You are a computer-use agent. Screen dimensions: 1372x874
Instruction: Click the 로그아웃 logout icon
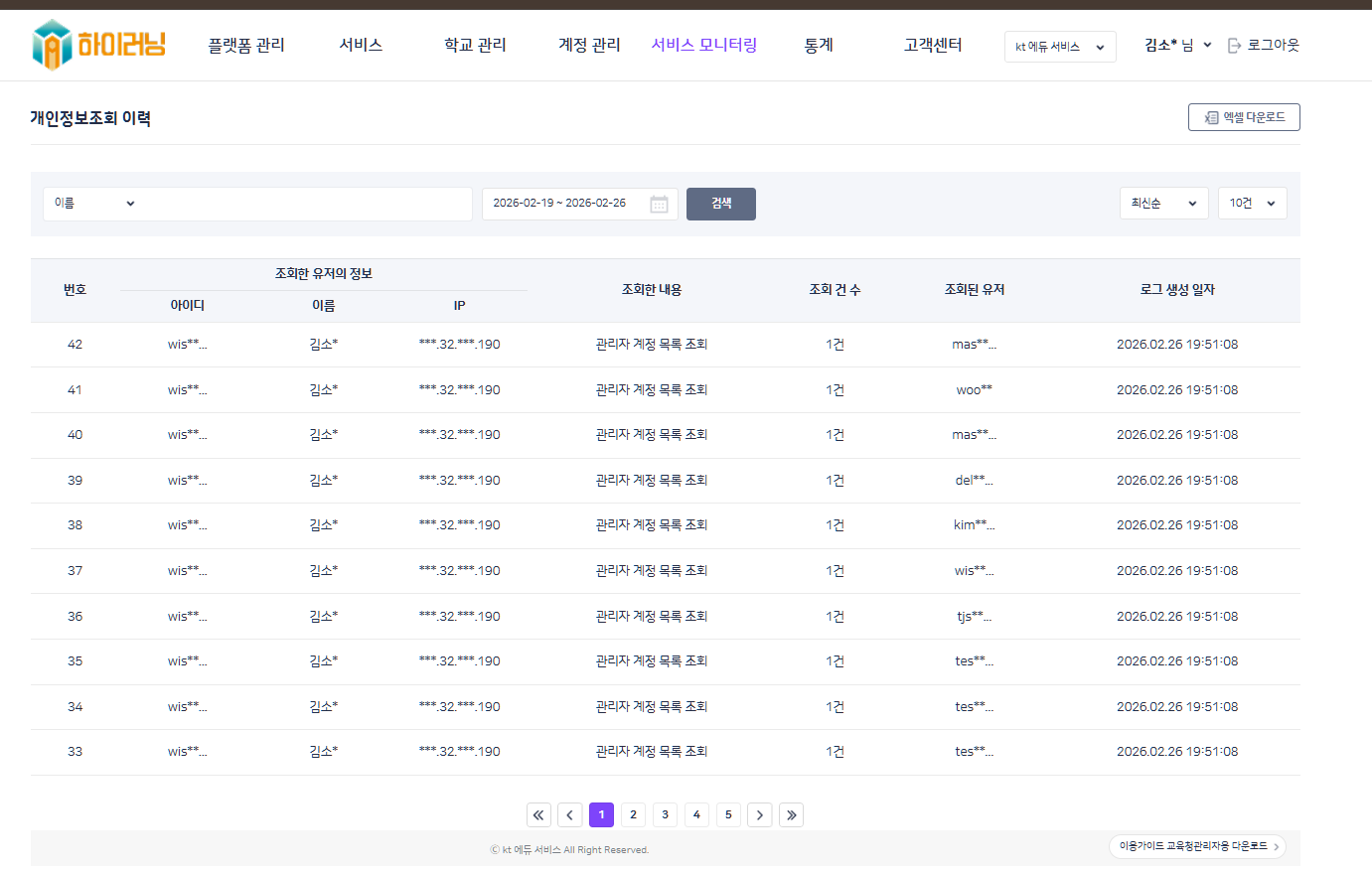coord(1235,46)
